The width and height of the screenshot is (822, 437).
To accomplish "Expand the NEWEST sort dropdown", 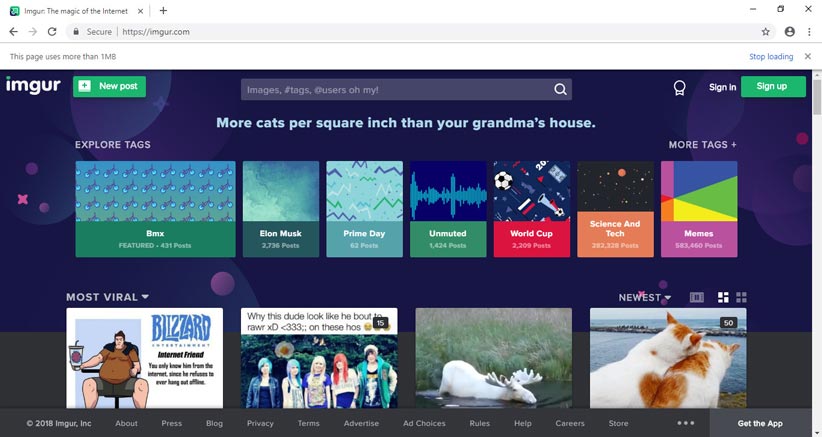I will pyautogui.click(x=645, y=297).
